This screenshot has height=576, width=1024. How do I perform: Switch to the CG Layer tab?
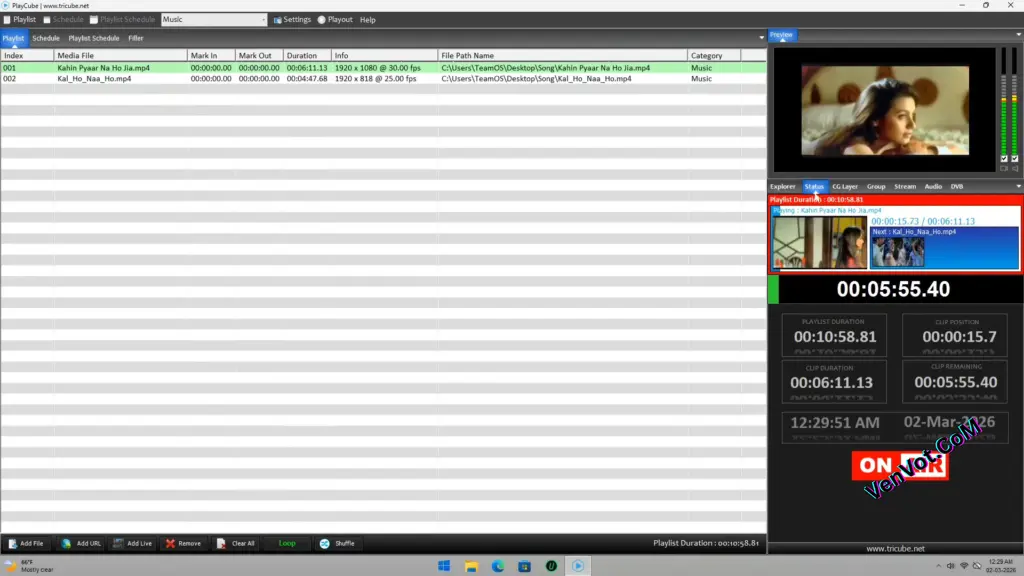pyautogui.click(x=845, y=186)
